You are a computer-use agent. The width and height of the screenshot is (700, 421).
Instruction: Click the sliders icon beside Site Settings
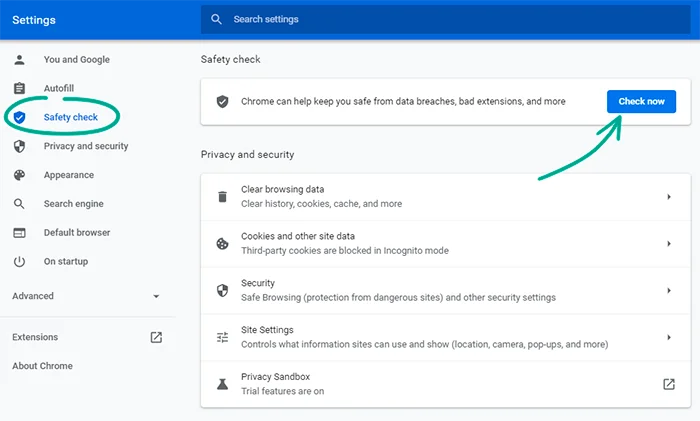pyautogui.click(x=222, y=338)
